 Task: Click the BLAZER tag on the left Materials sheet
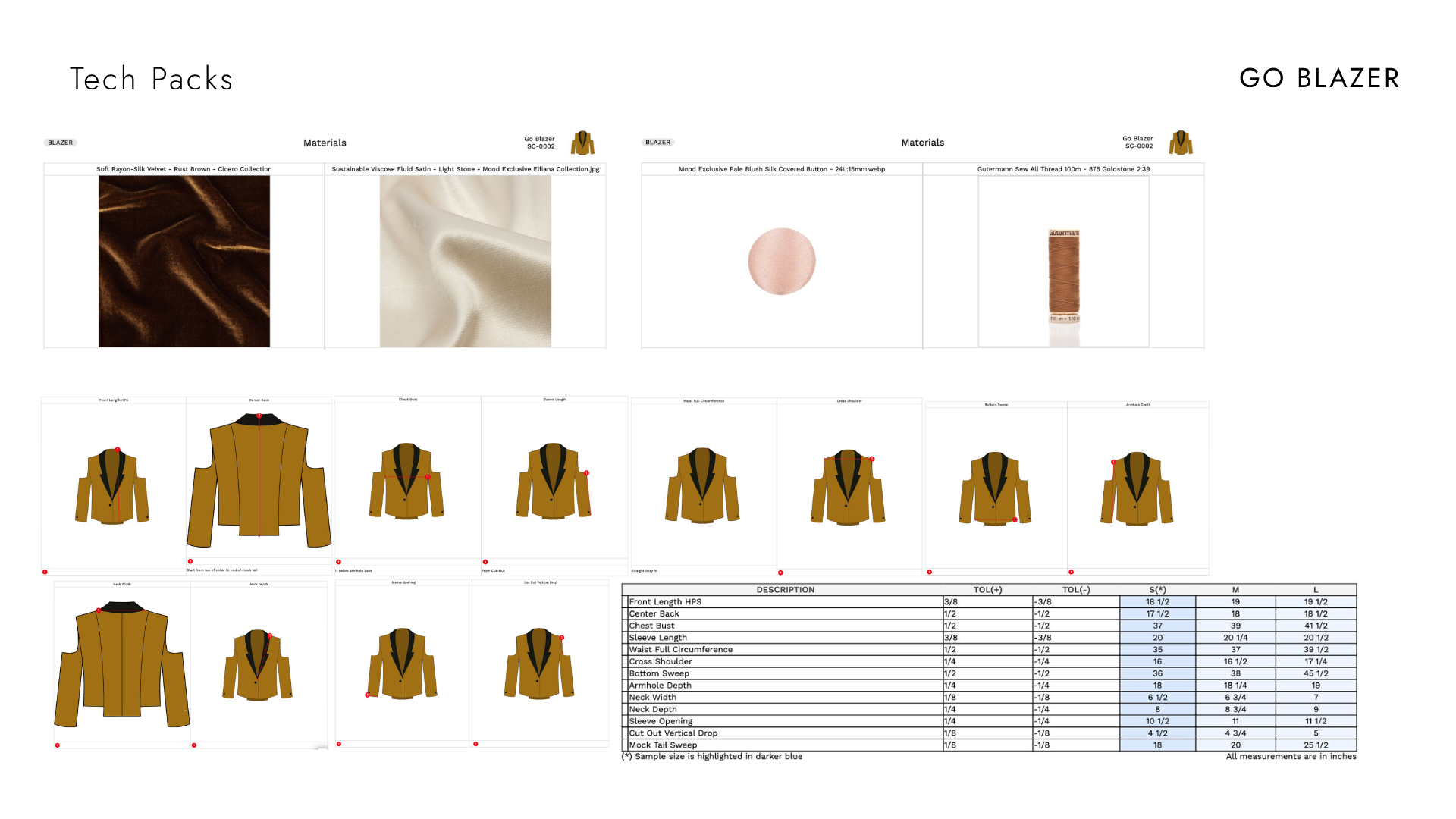61,143
